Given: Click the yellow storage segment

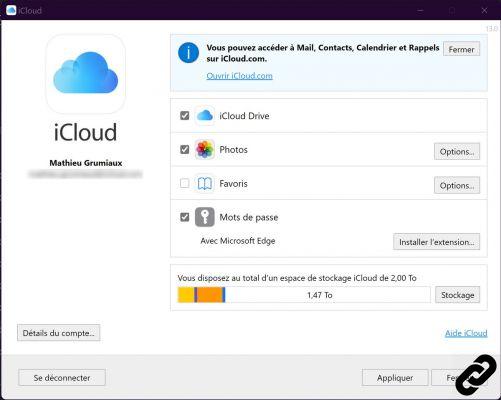Looking at the screenshot, I should (x=186, y=295).
